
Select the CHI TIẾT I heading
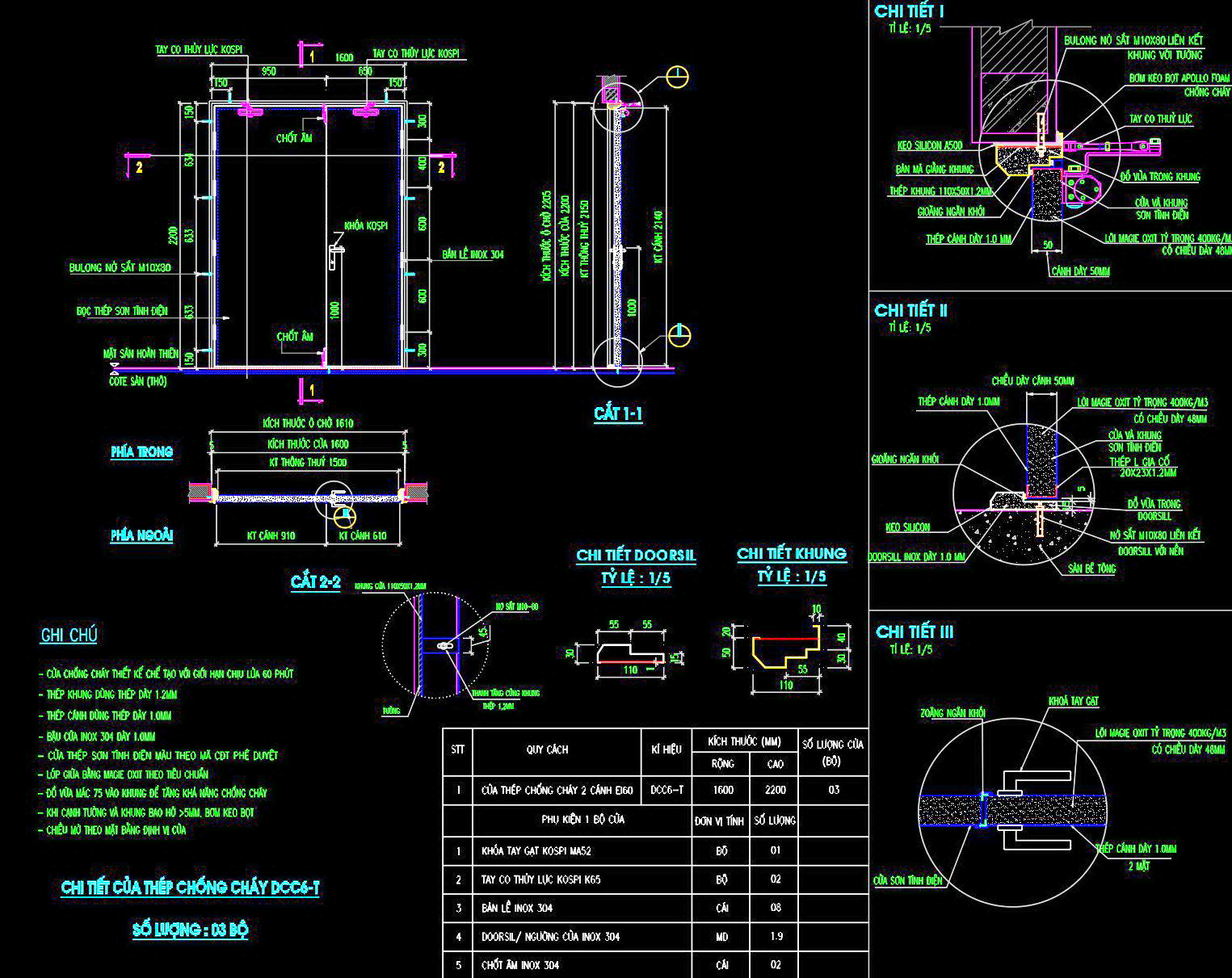coord(908,11)
